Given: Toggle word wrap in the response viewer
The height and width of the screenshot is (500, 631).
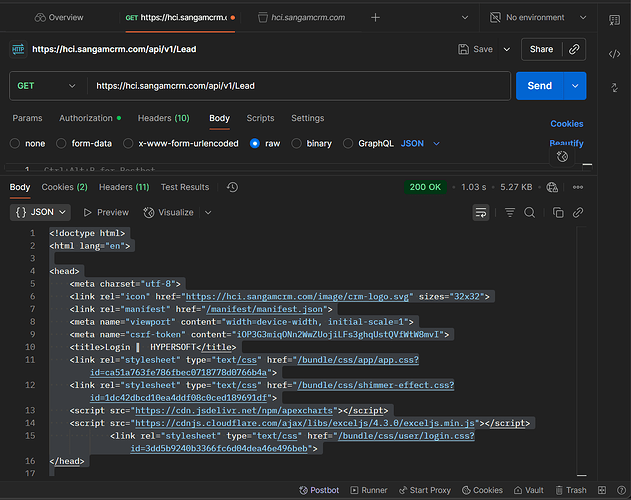Looking at the screenshot, I should [481, 212].
